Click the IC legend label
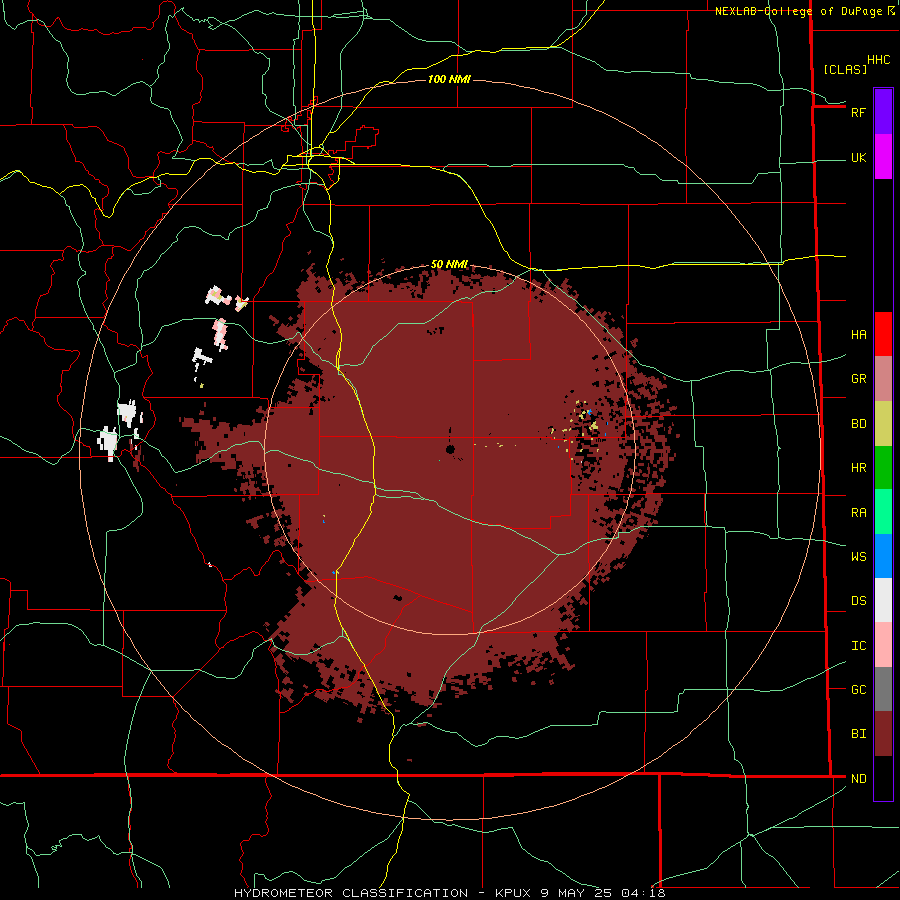 [858, 645]
